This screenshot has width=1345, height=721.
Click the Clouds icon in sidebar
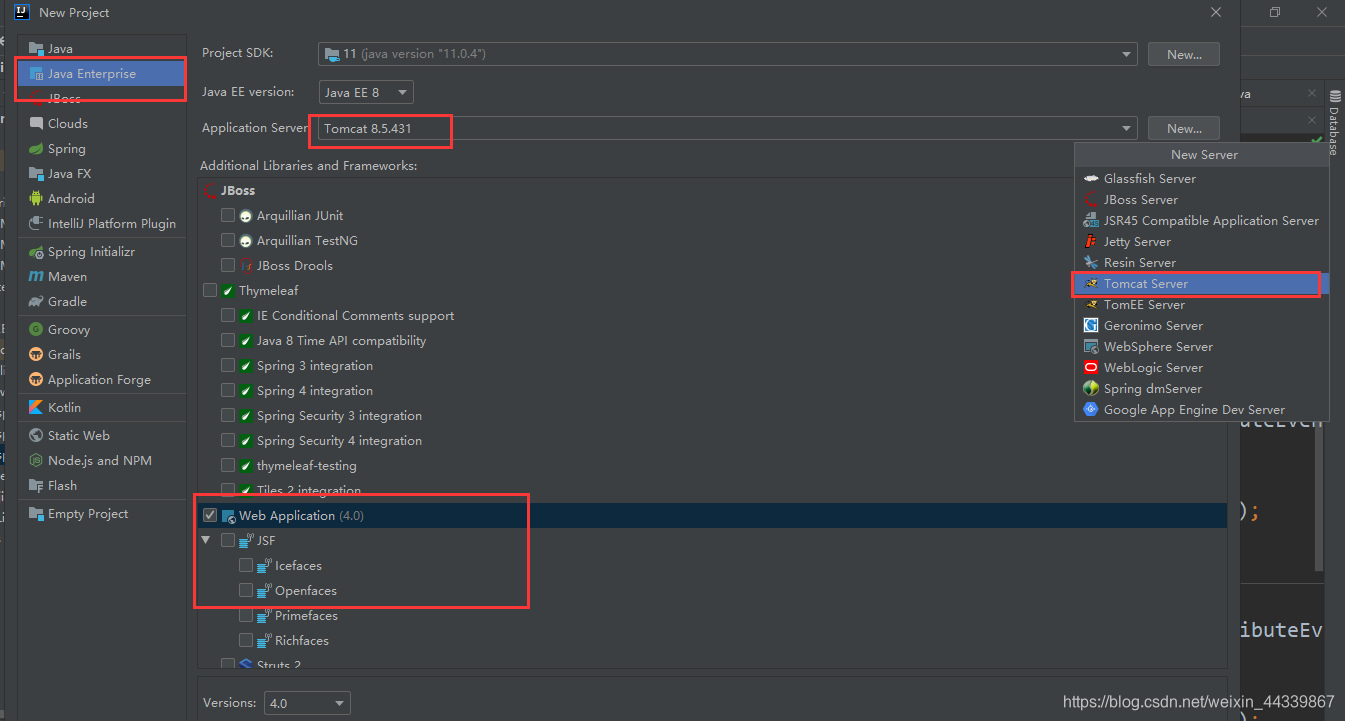(x=37, y=123)
